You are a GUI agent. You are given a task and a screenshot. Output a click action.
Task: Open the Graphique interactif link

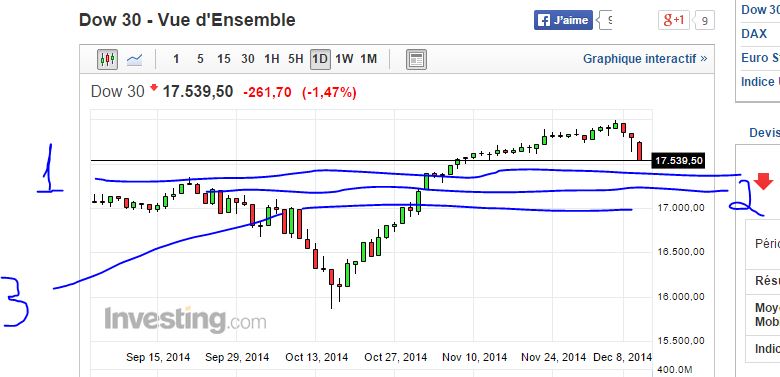(x=645, y=59)
